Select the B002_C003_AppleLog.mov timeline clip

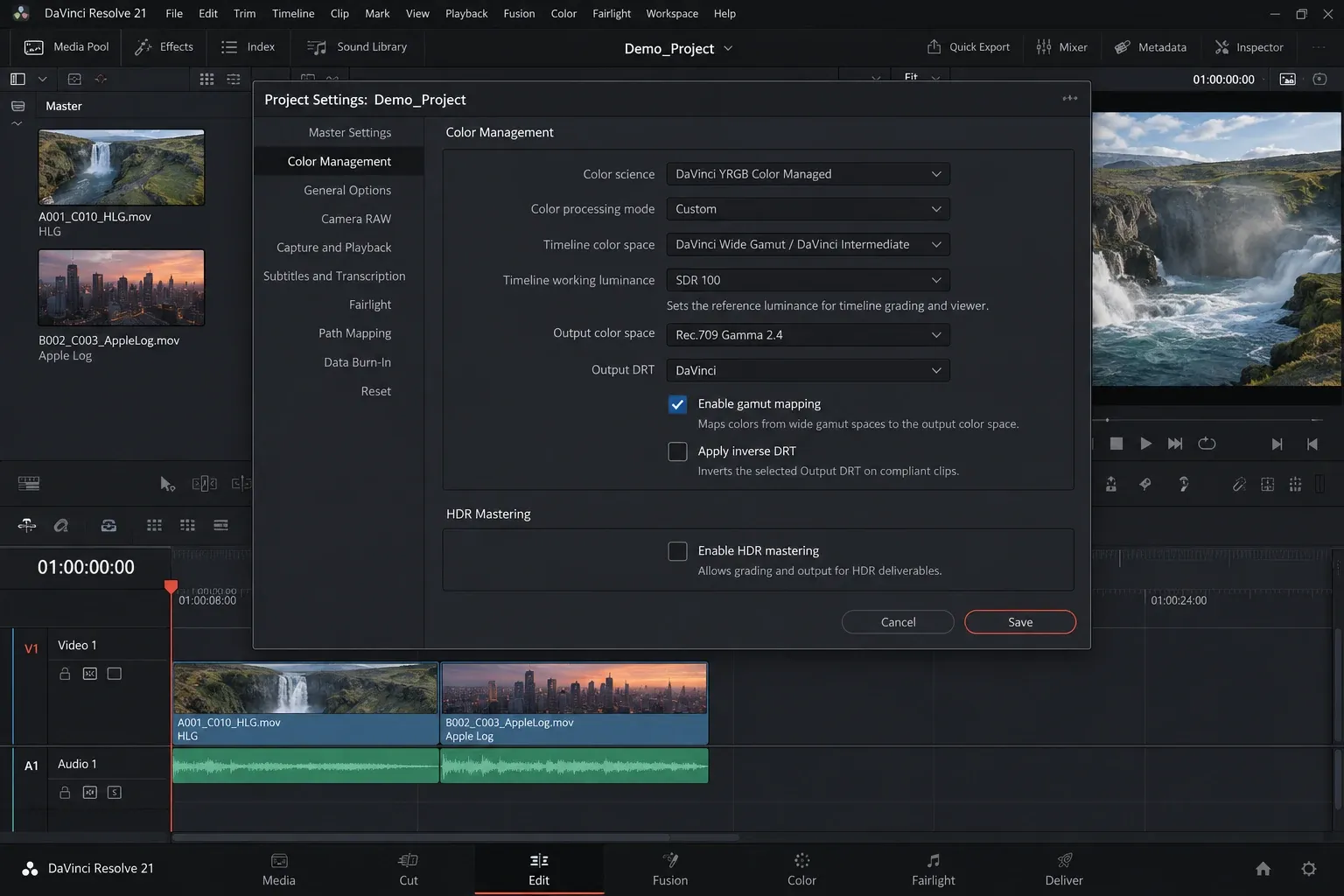point(574,703)
